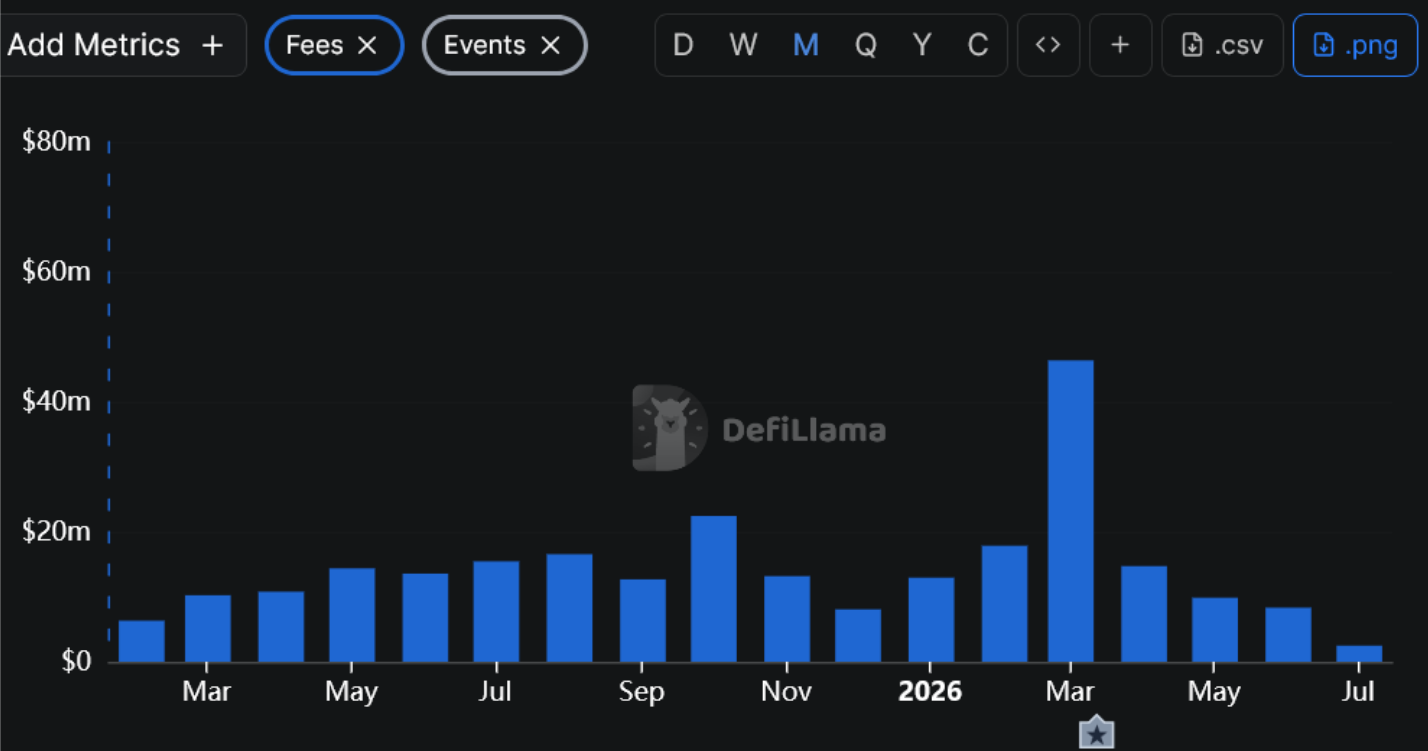Select Yearly (Y) grouping
The image size is (1428, 751).
922,45
